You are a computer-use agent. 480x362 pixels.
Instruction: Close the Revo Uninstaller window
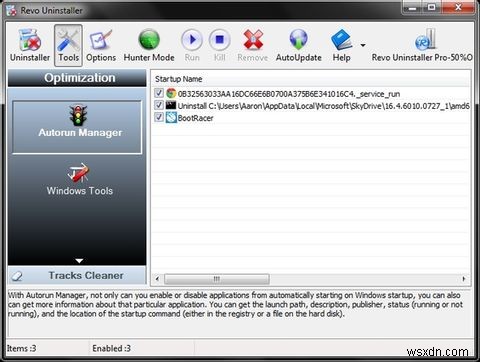tap(458, 7)
